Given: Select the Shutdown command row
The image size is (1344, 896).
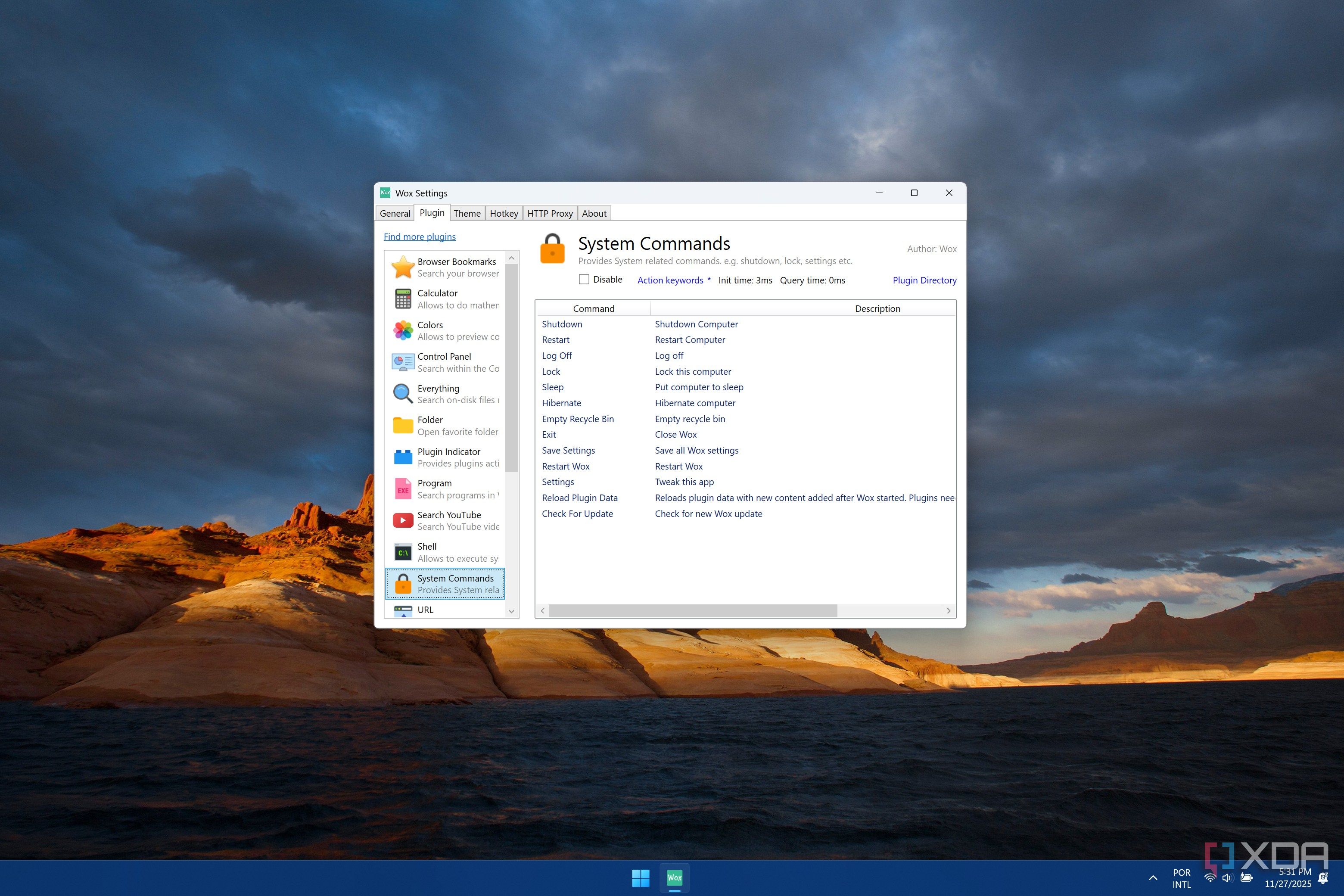Looking at the screenshot, I should point(745,324).
